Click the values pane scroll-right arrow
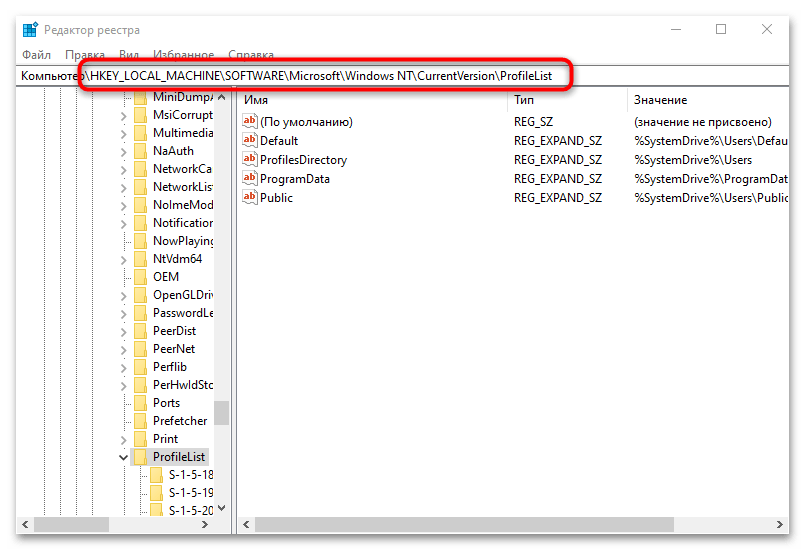The width and height of the screenshot is (805, 550). pos(779,524)
